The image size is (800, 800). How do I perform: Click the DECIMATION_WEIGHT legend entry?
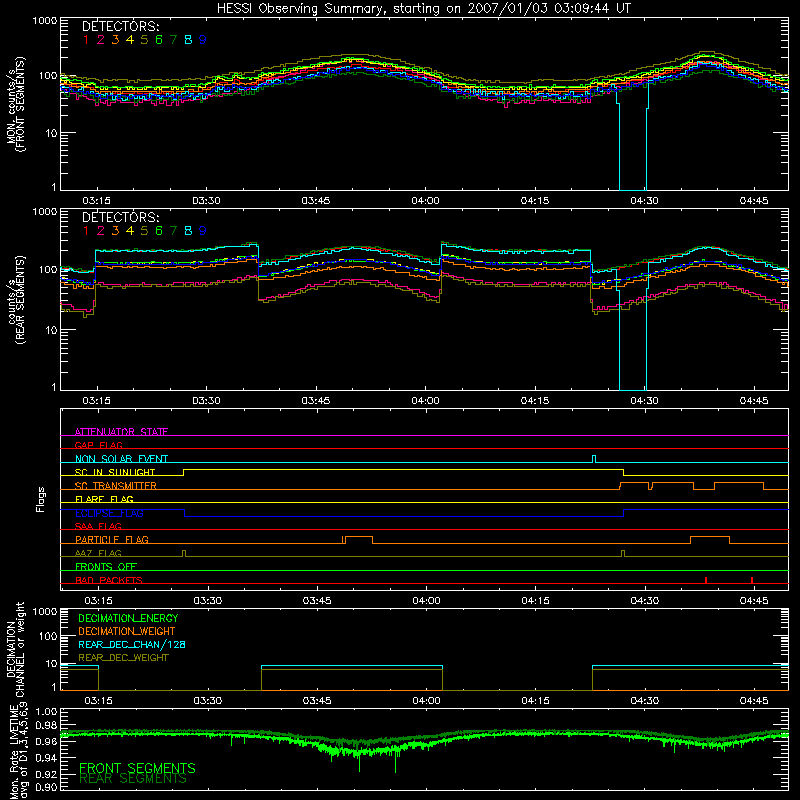pos(127,632)
